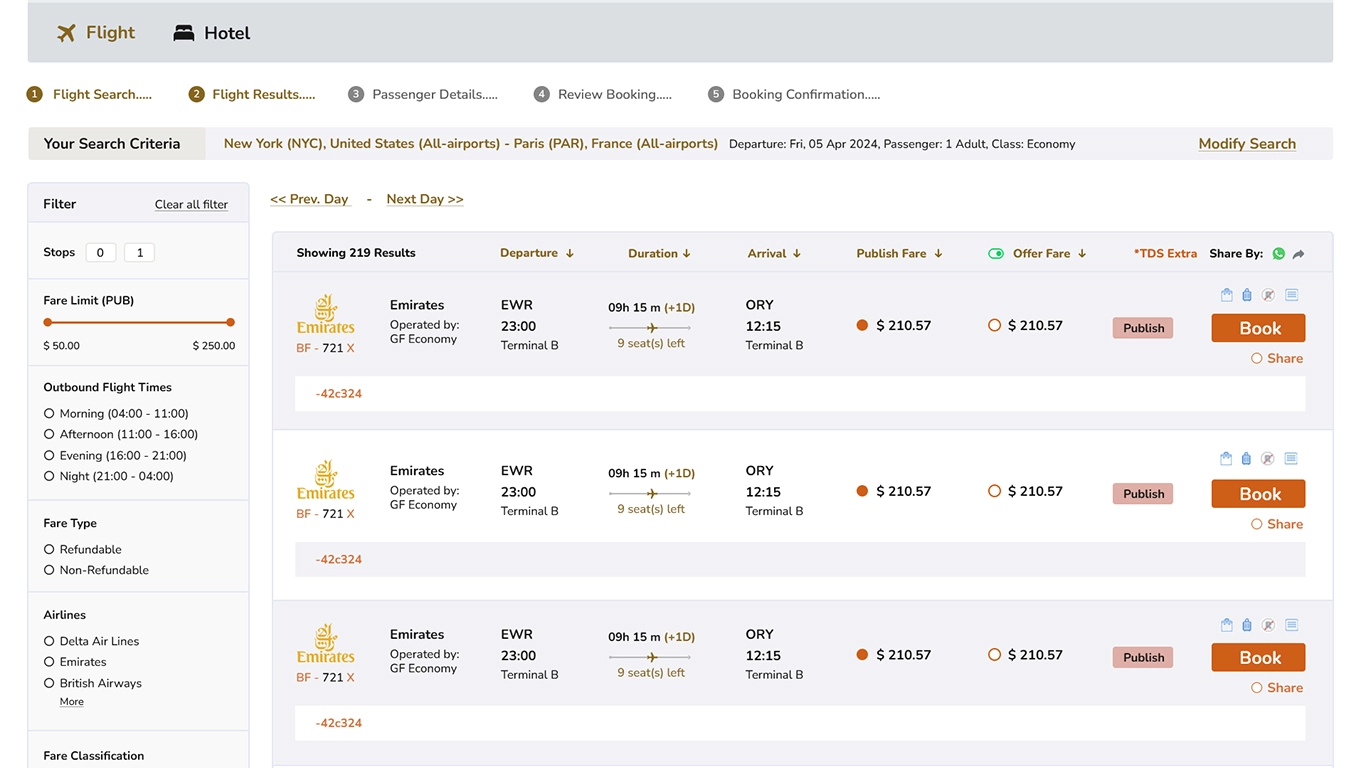Click the shopping bag icon on first flight
The height and width of the screenshot is (768, 1366).
[x=1227, y=295]
